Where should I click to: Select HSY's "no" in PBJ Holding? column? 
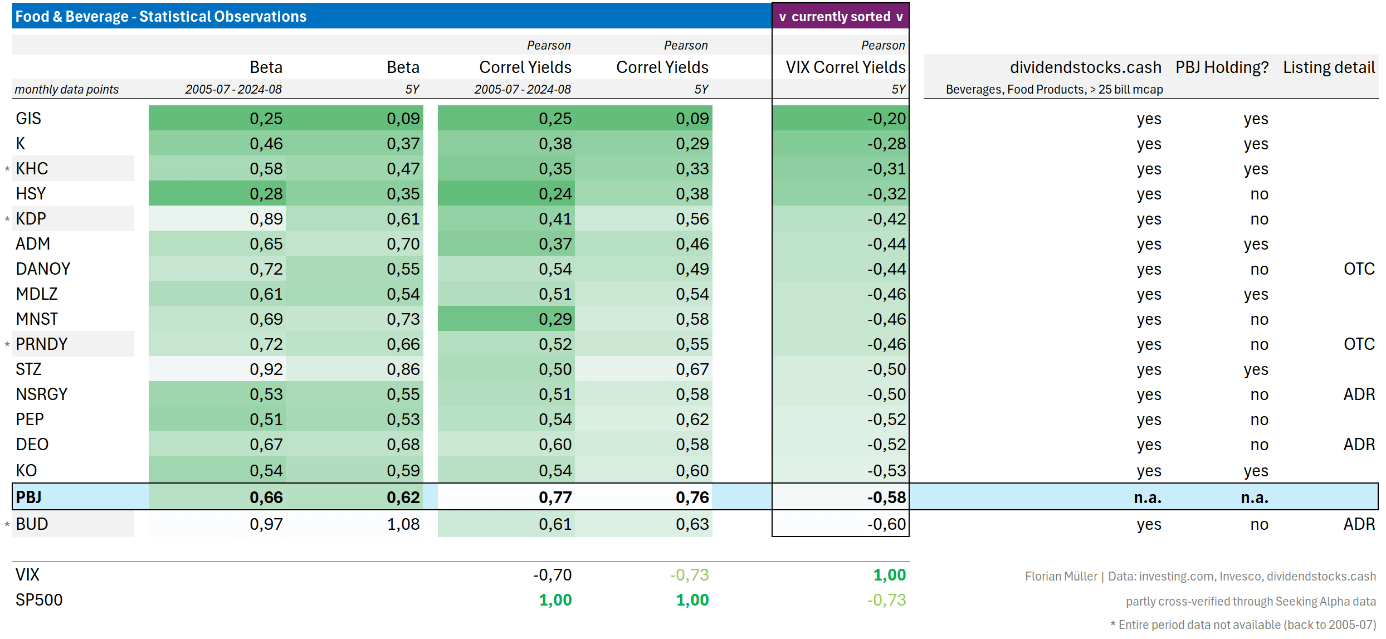tap(1259, 193)
